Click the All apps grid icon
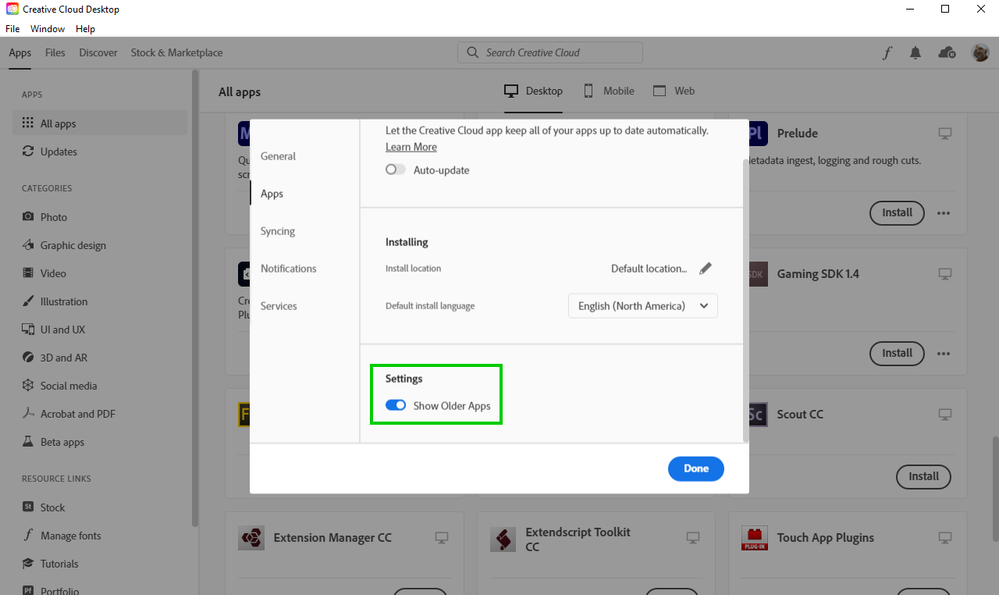999x595 pixels. click(27, 122)
